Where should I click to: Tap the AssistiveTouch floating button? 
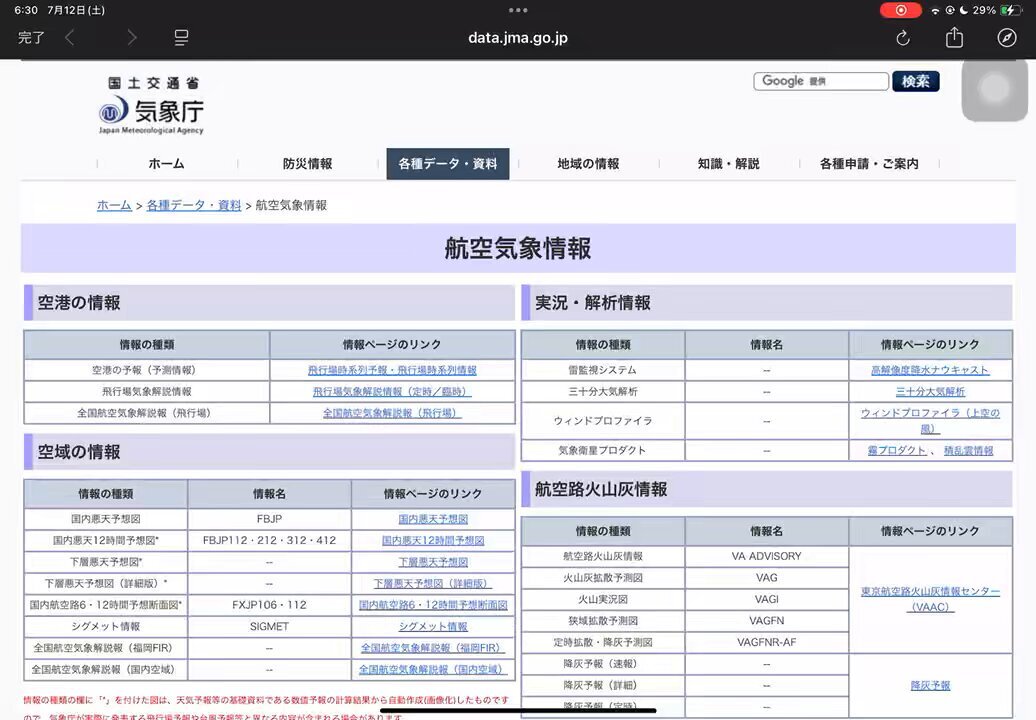(x=994, y=89)
